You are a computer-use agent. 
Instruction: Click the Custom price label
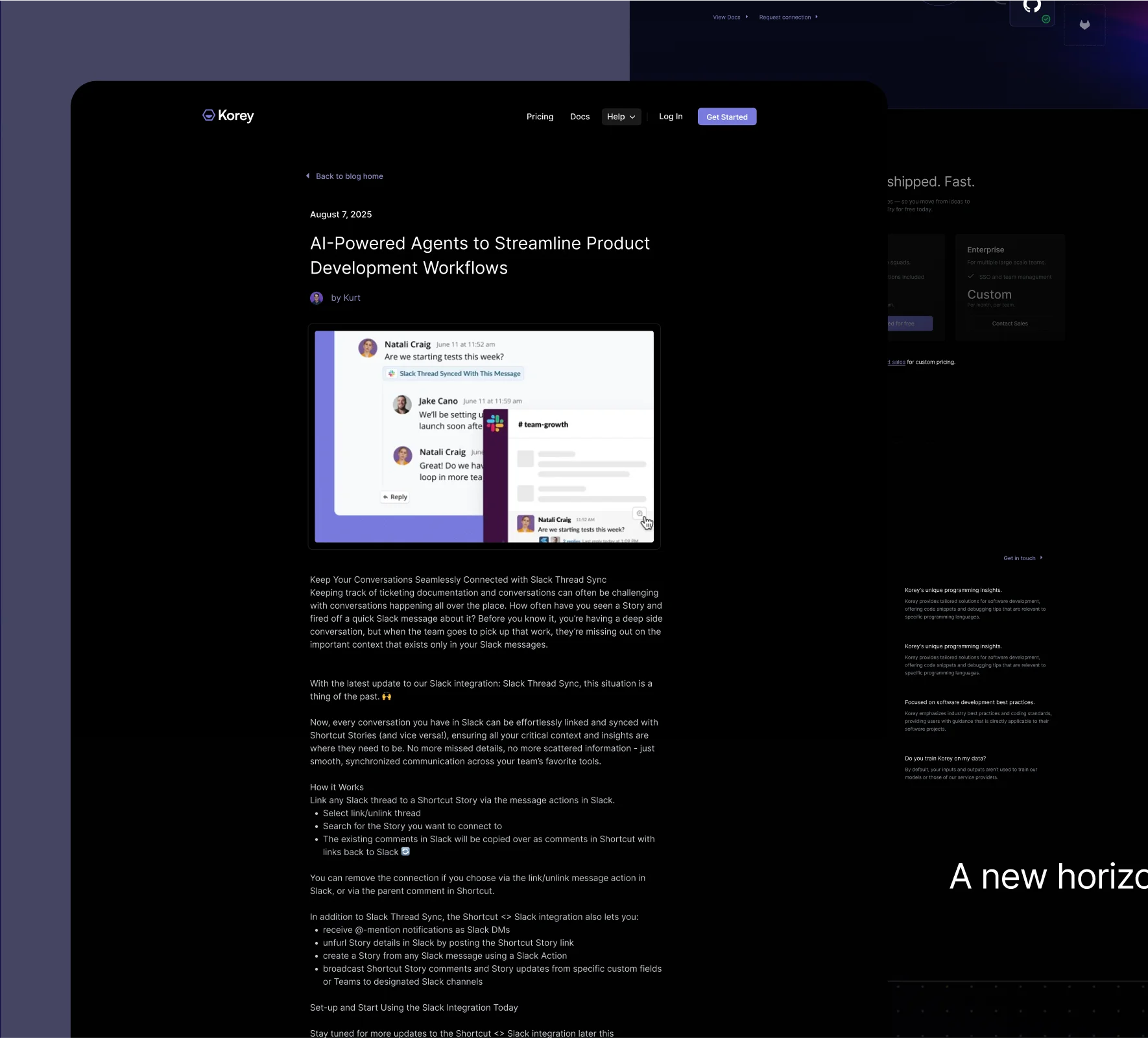click(x=989, y=294)
